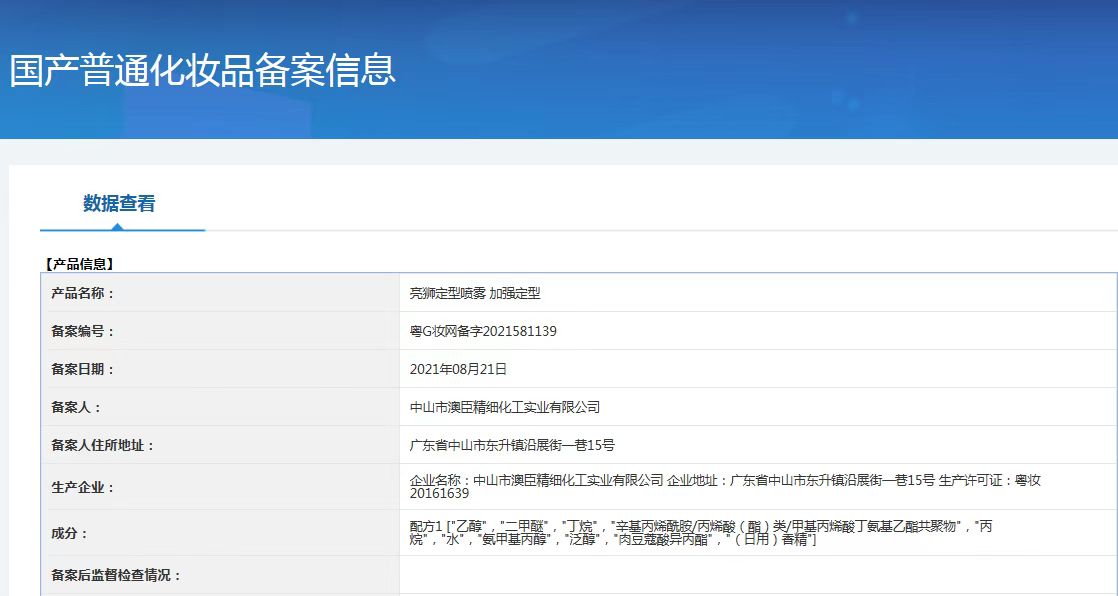Viewport: 1118px width, 596px height.
Task: Open the 数据查看 tab
Action: pyautogui.click(x=119, y=204)
